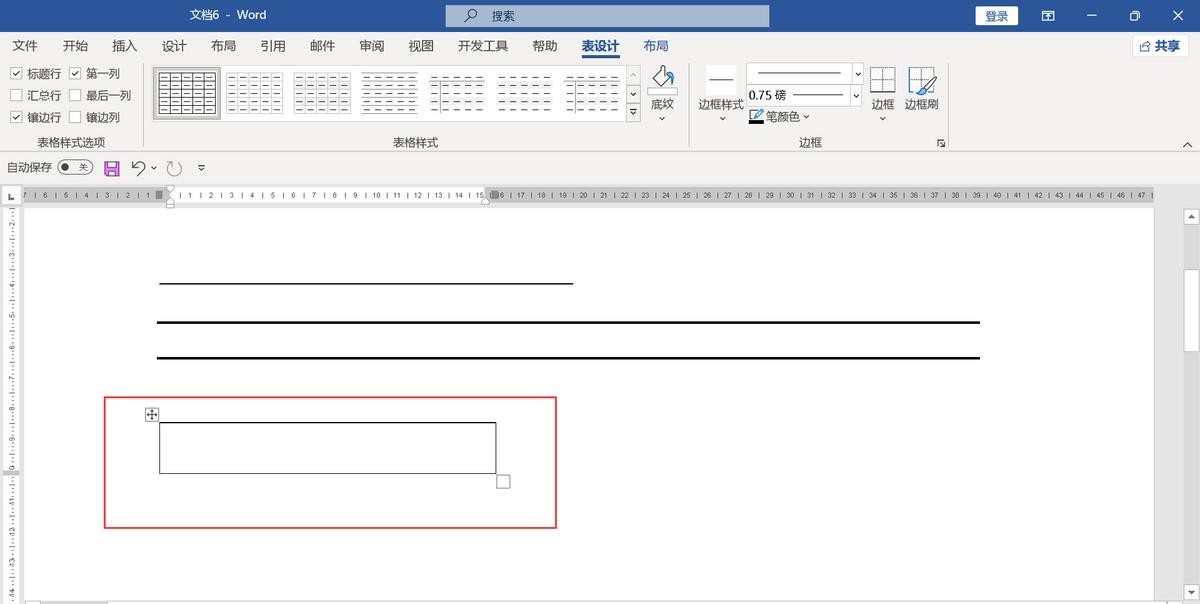Switch to the Review (审阅) tab

click(x=372, y=46)
